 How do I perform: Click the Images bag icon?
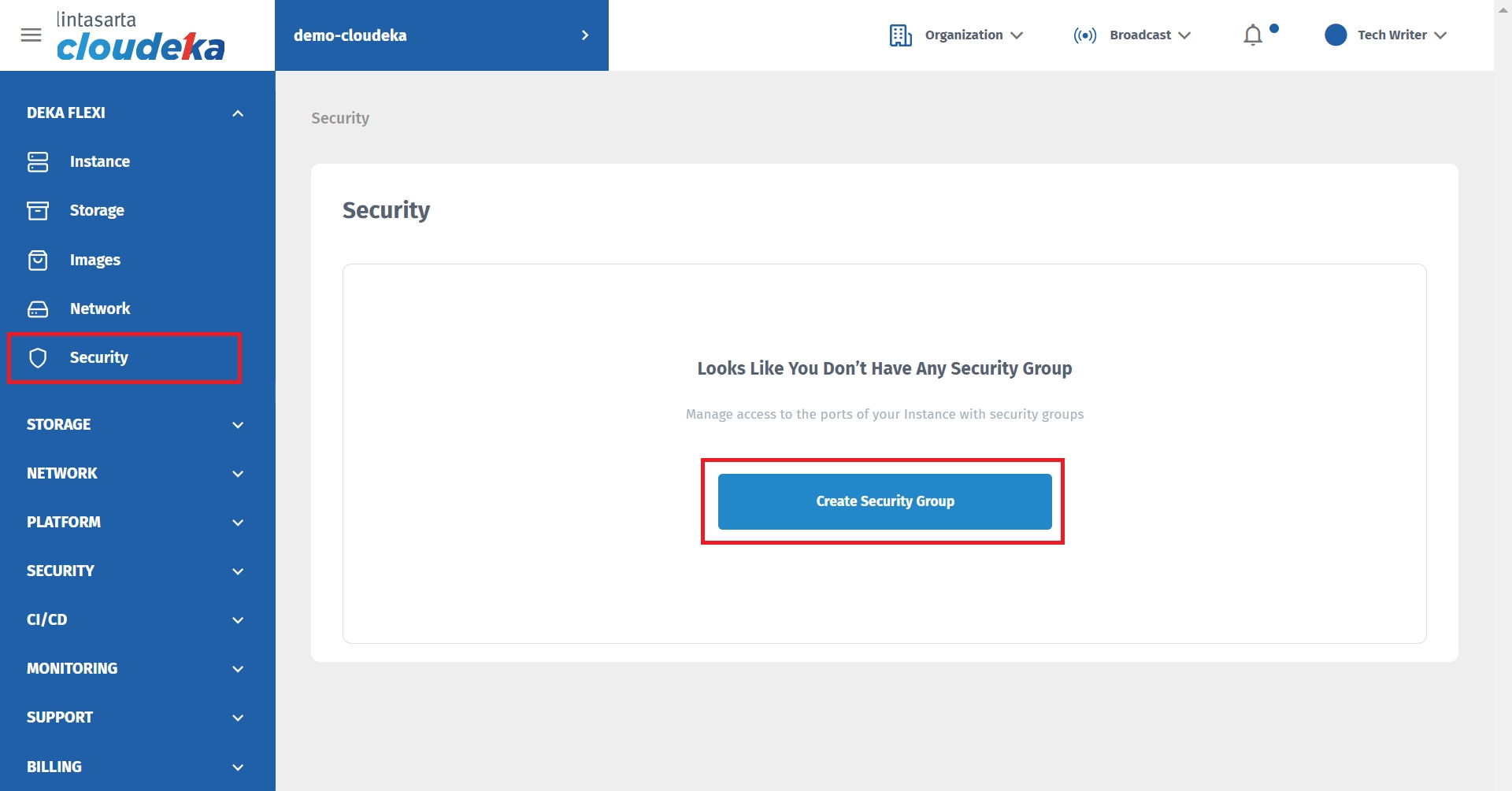coord(38,261)
